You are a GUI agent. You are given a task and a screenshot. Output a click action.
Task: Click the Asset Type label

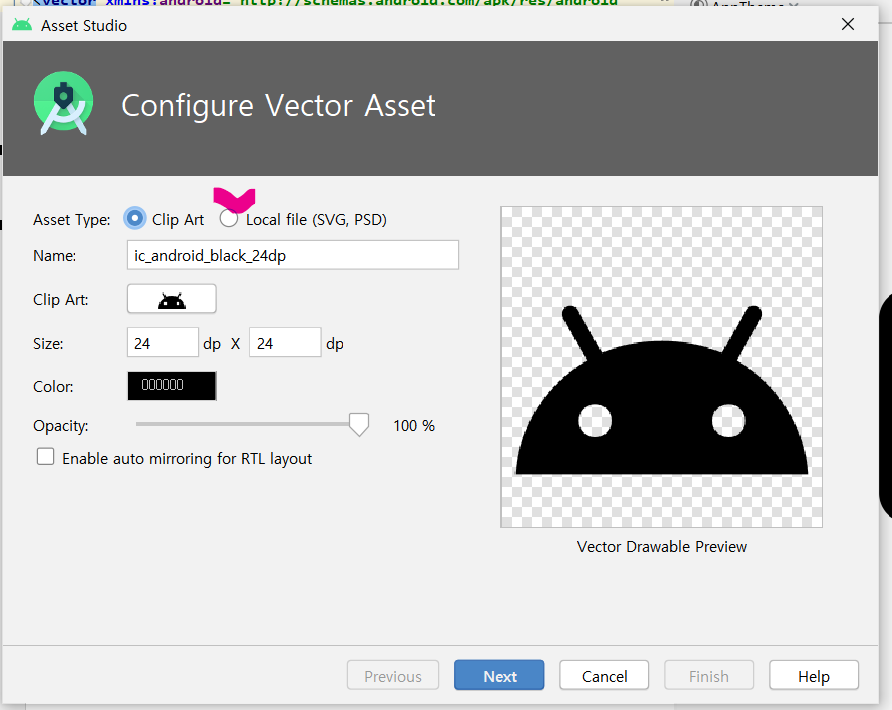(x=72, y=220)
